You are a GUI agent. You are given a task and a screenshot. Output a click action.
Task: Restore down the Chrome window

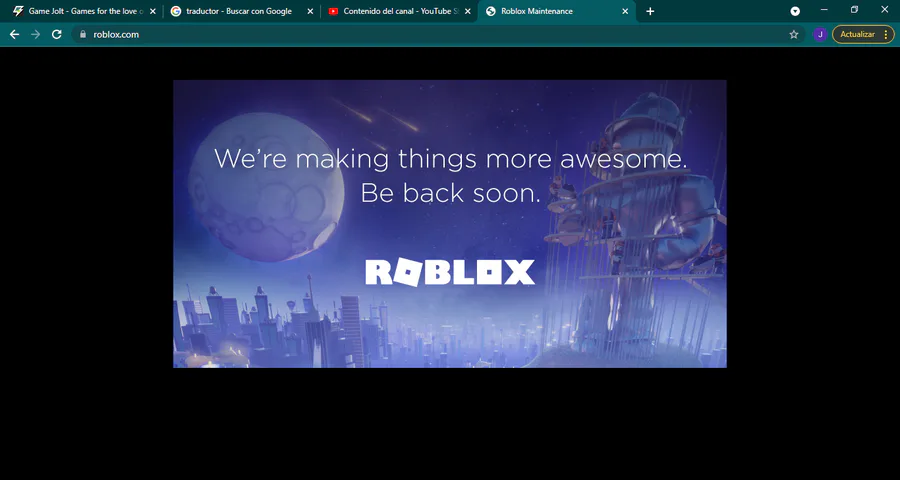click(x=854, y=10)
